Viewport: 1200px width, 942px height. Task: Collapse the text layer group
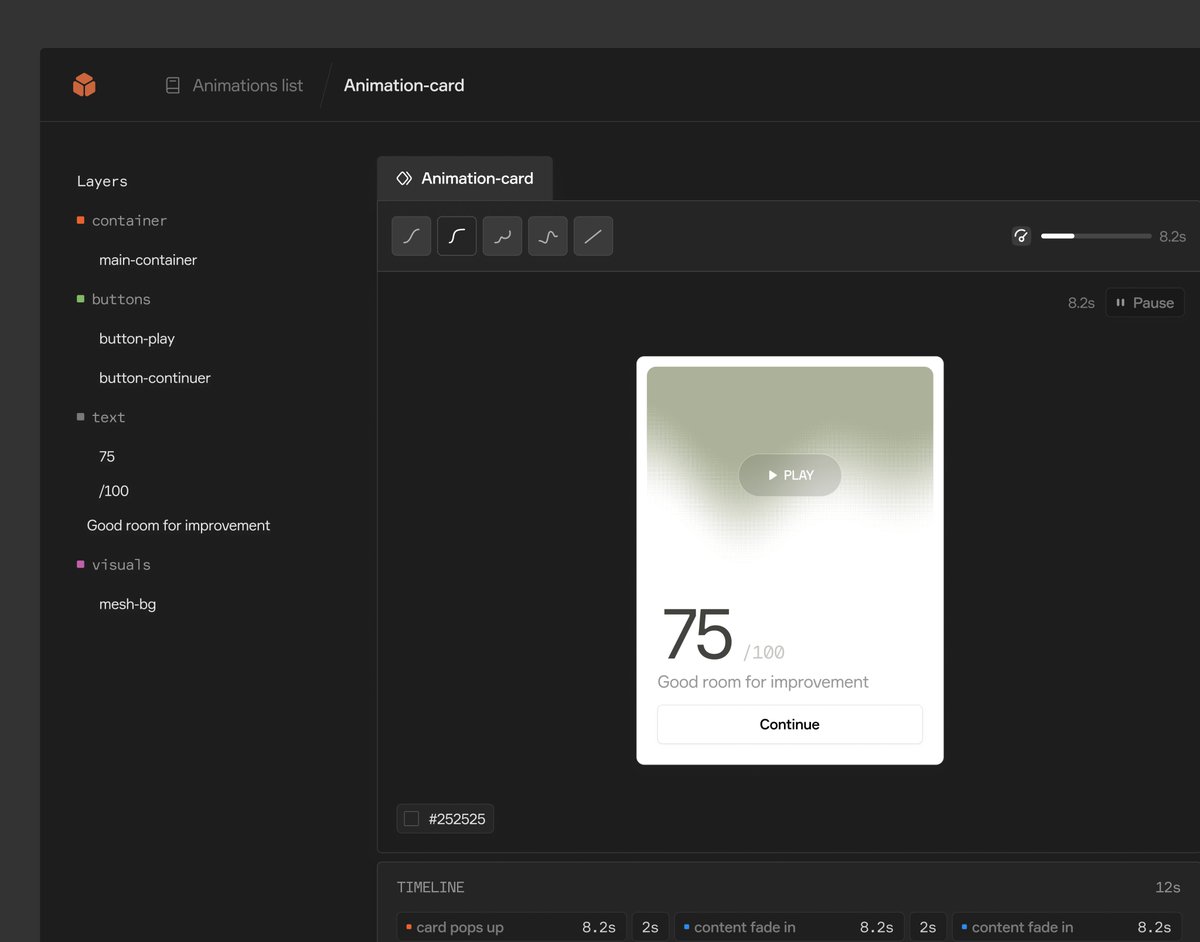pyautogui.click(x=108, y=417)
